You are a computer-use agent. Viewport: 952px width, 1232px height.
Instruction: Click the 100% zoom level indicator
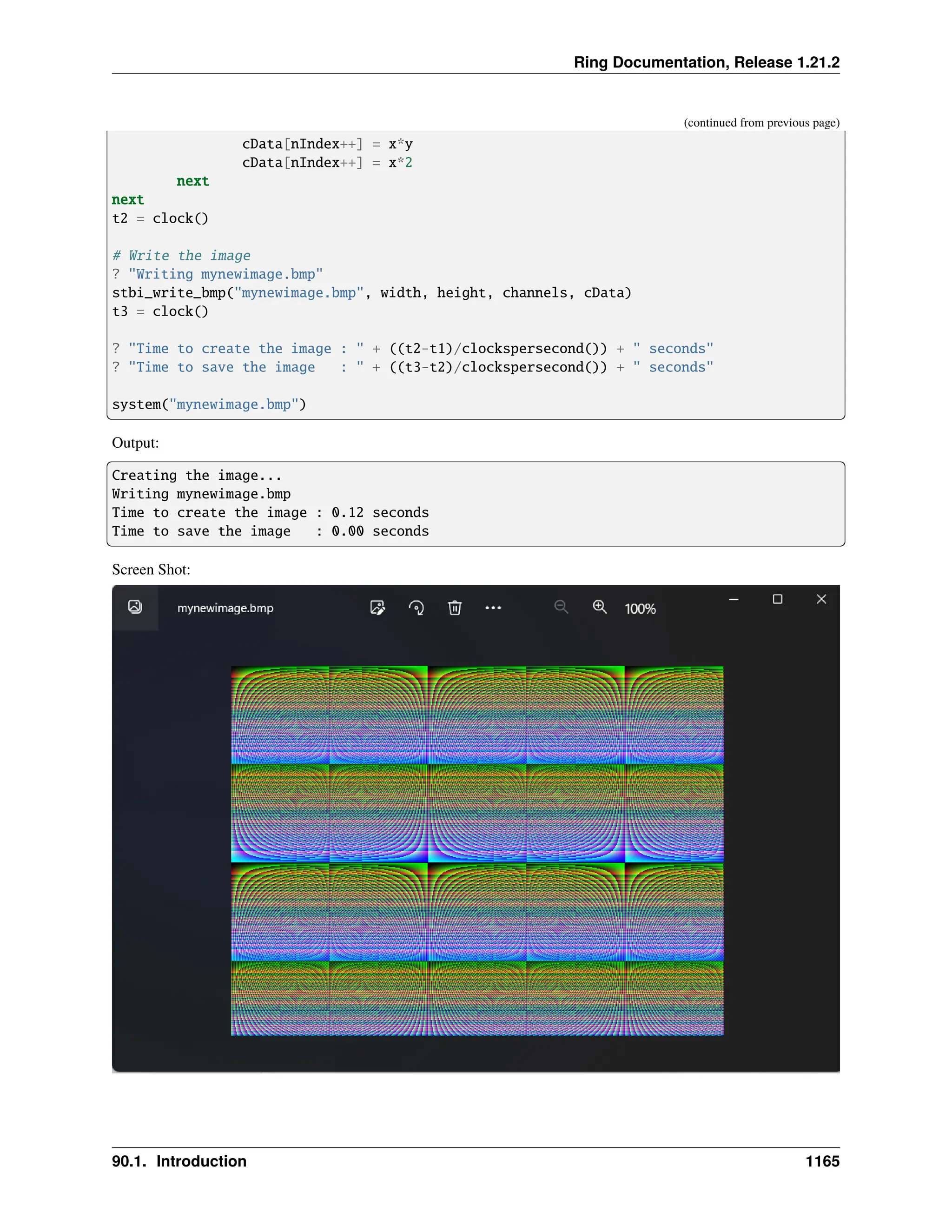coord(640,609)
